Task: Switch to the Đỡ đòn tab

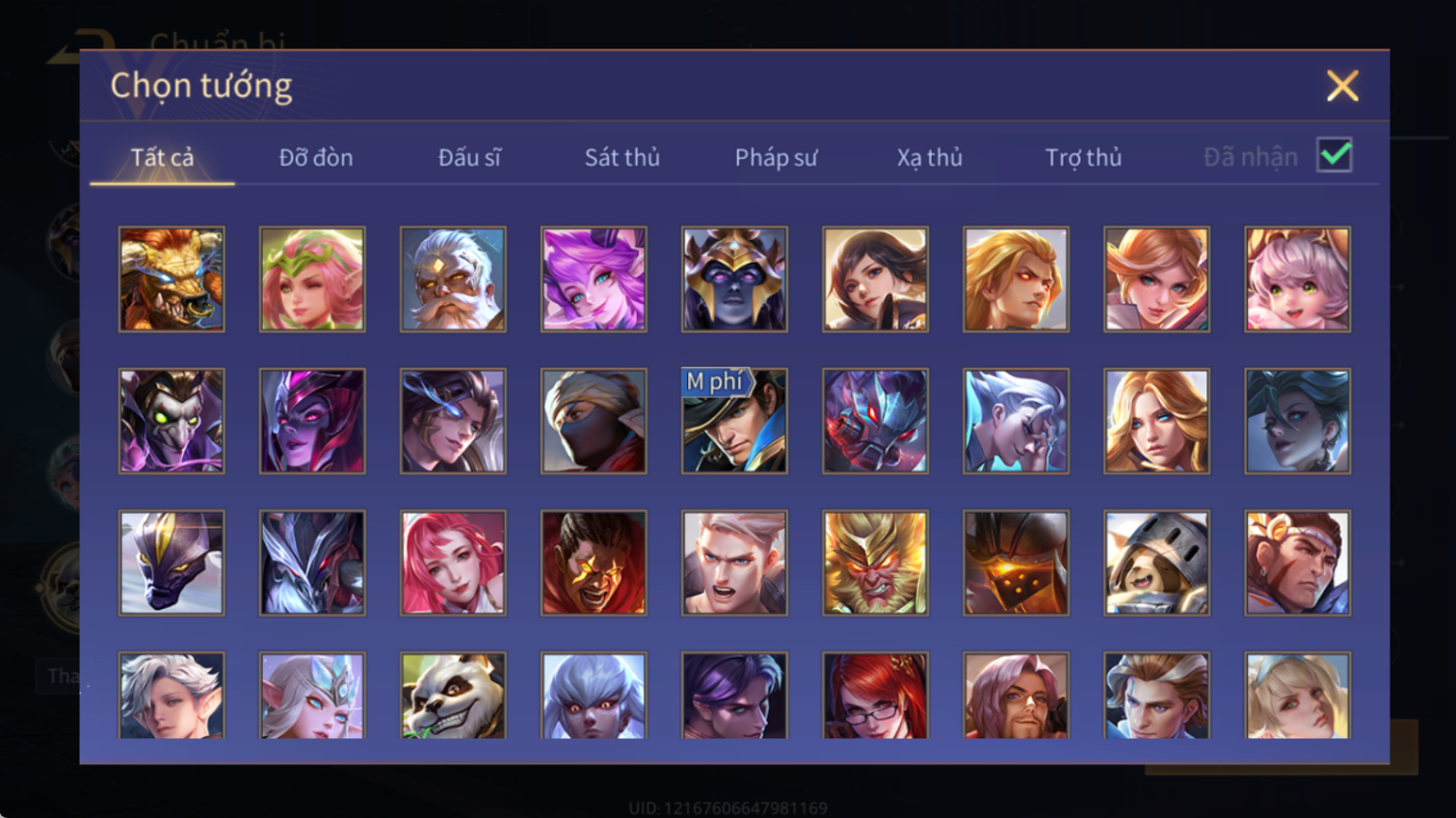Action: point(316,157)
